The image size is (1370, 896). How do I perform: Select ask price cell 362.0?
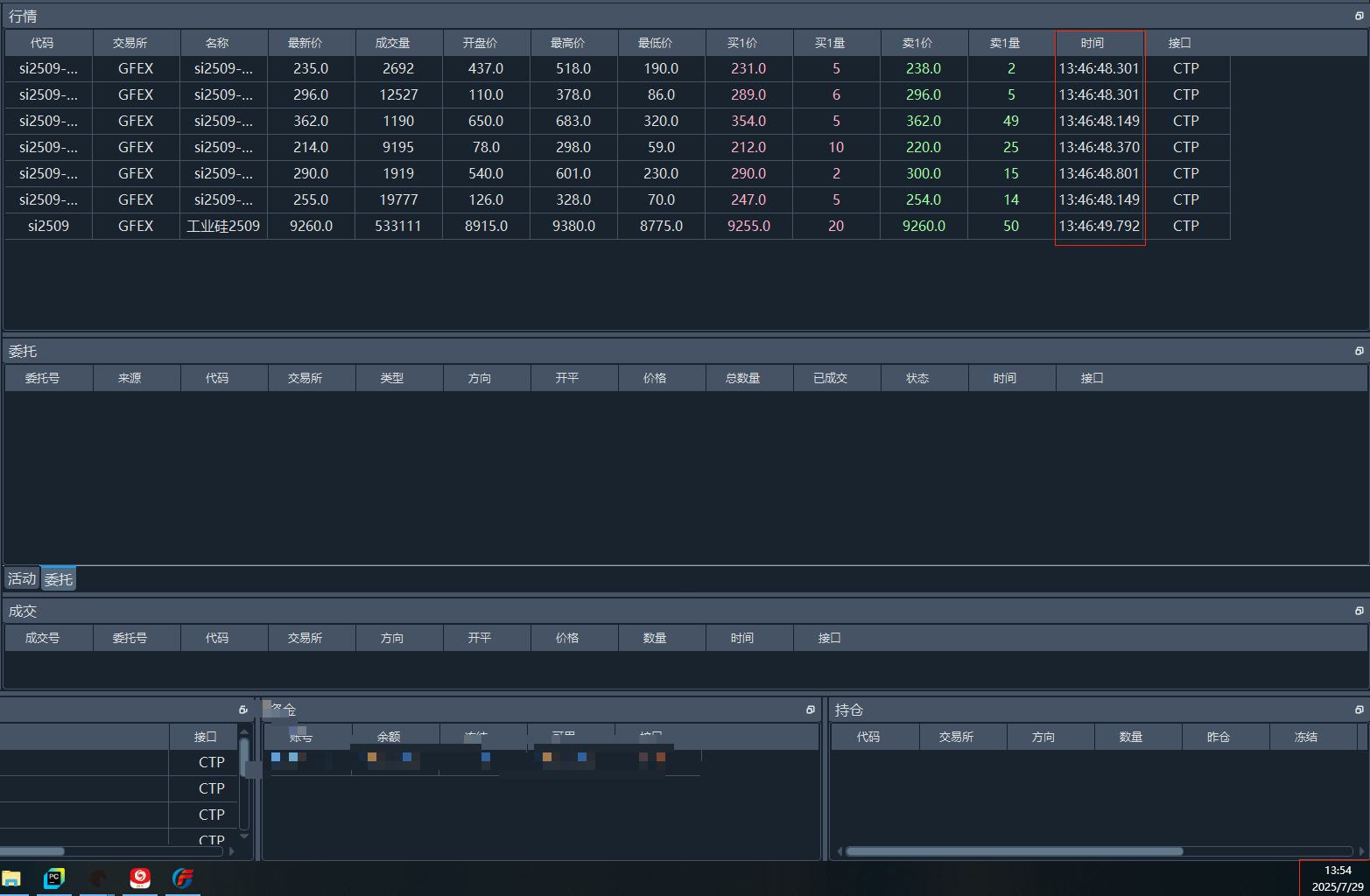[x=924, y=121]
